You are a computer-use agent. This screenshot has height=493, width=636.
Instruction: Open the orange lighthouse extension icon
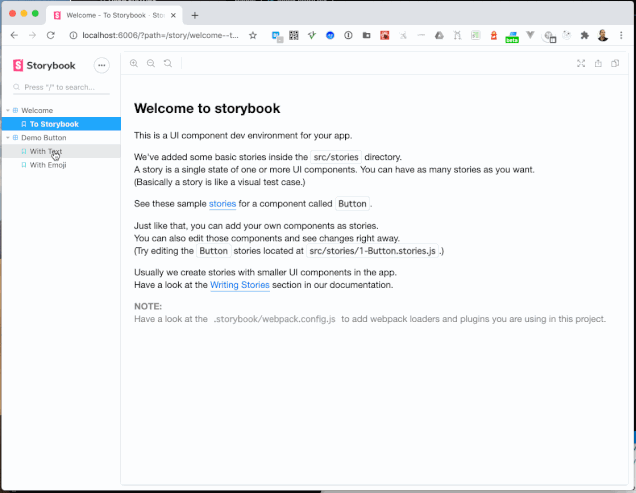click(x=494, y=35)
